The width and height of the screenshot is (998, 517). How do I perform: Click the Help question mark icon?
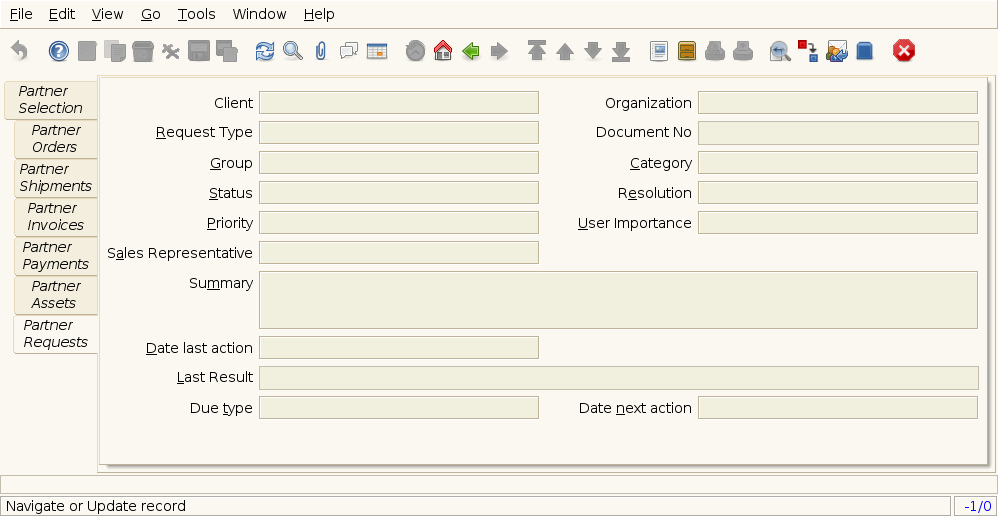pyautogui.click(x=59, y=51)
